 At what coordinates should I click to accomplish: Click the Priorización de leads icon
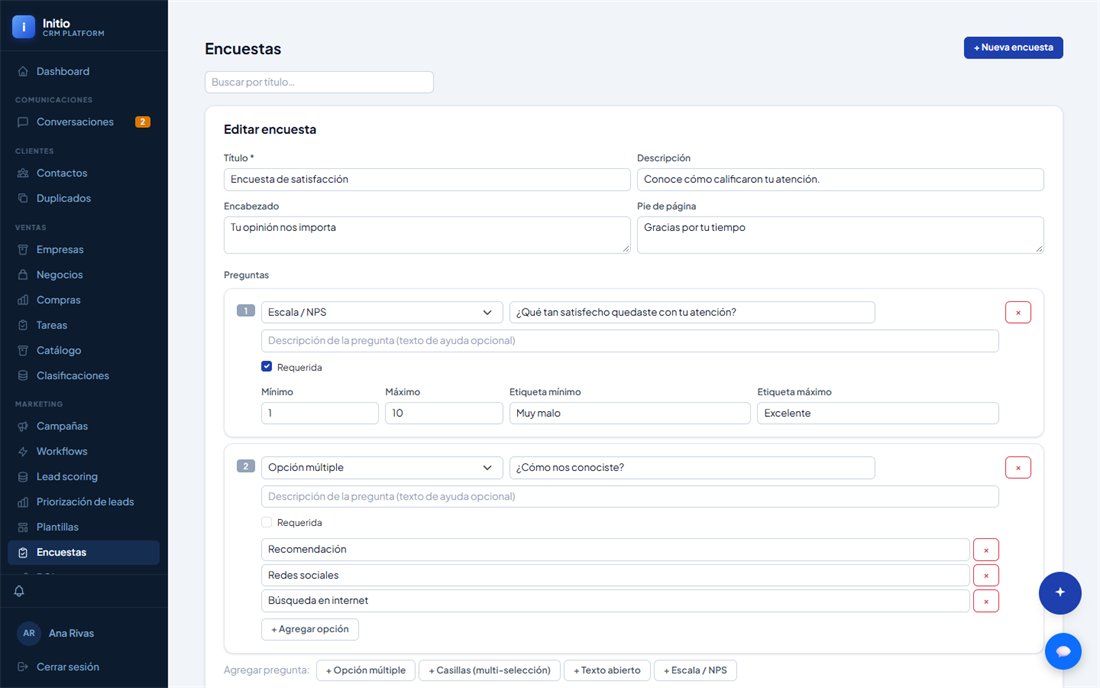click(x=22, y=502)
